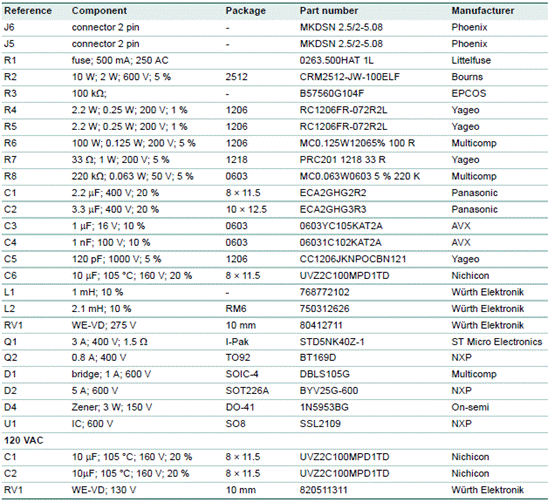Click part number B57560G104F
The width and height of the screenshot is (554, 502).
(332, 94)
